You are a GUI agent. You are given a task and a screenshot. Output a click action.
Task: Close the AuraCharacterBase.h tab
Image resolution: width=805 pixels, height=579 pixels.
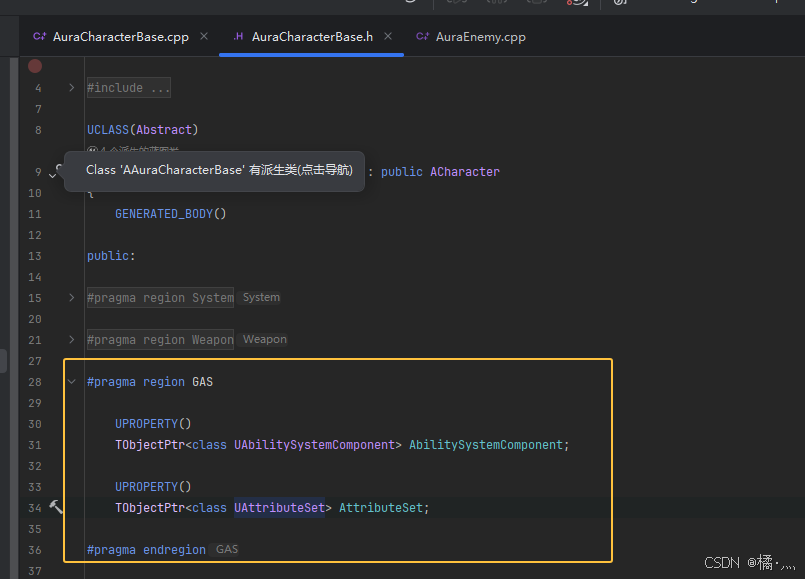(x=388, y=35)
